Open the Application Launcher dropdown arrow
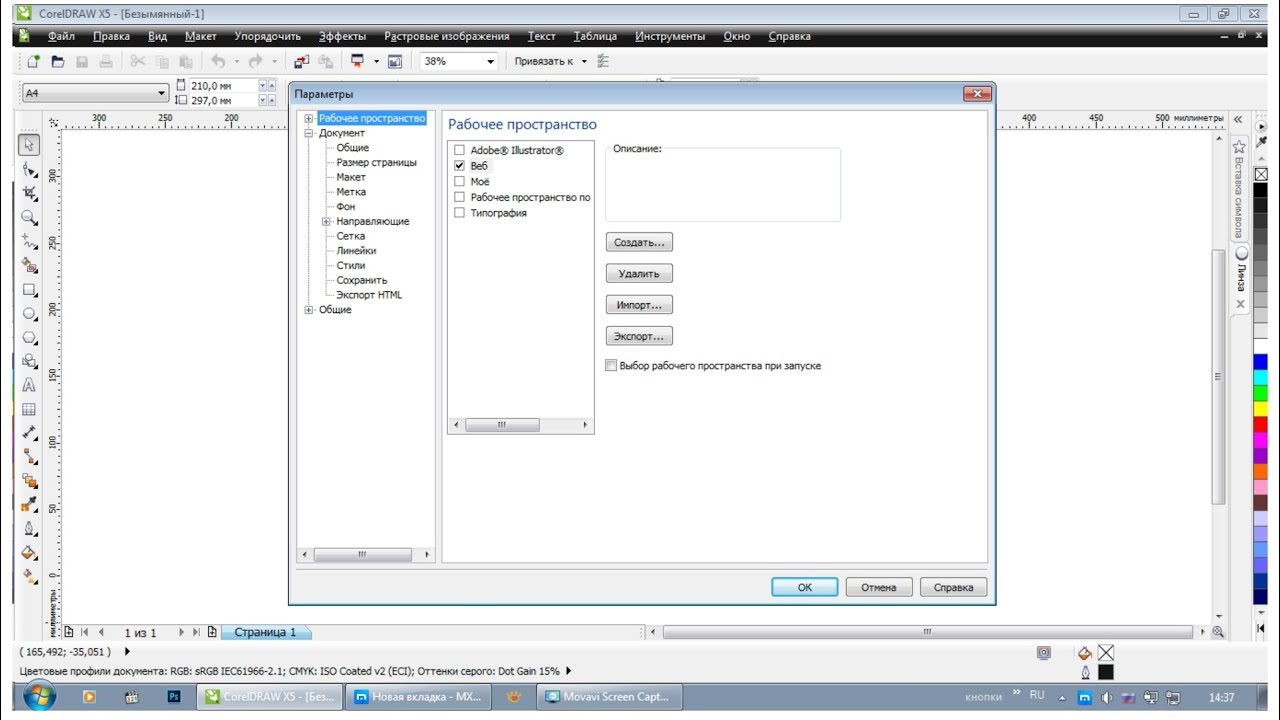 [376, 61]
